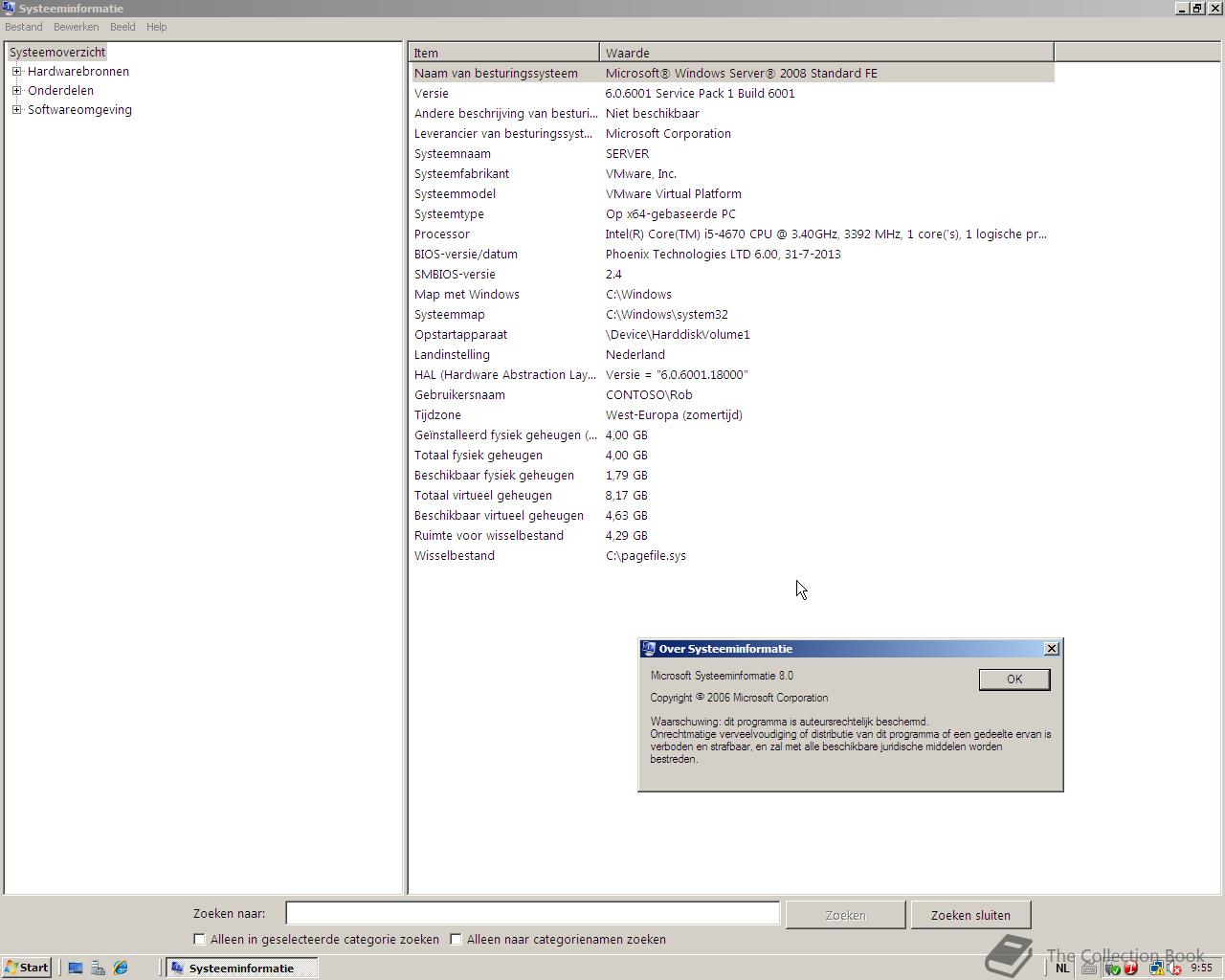1225x980 pixels.
Task: Select the Systeemmap row
Action: tap(732, 314)
